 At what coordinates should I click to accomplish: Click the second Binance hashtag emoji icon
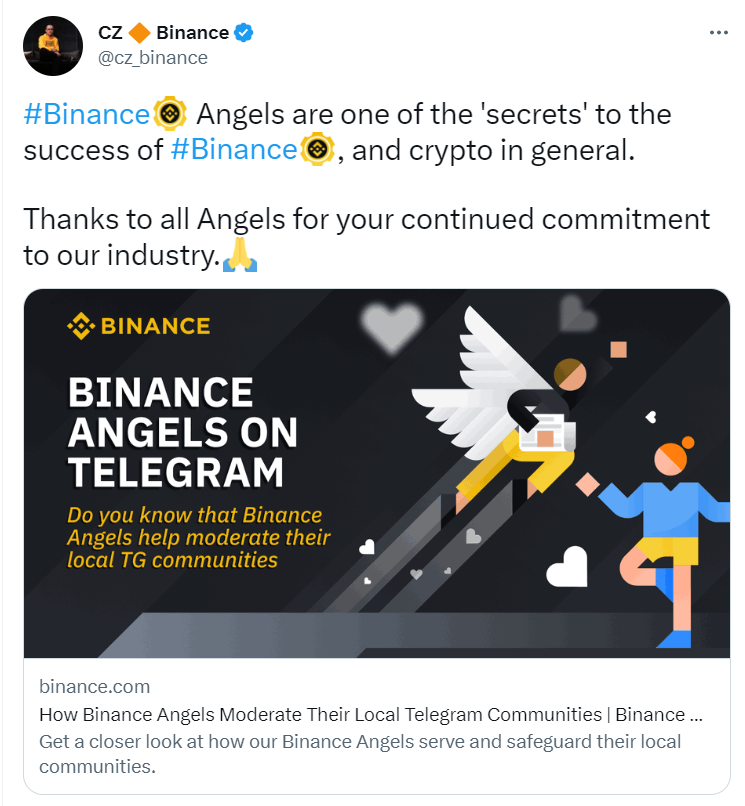click(x=317, y=150)
